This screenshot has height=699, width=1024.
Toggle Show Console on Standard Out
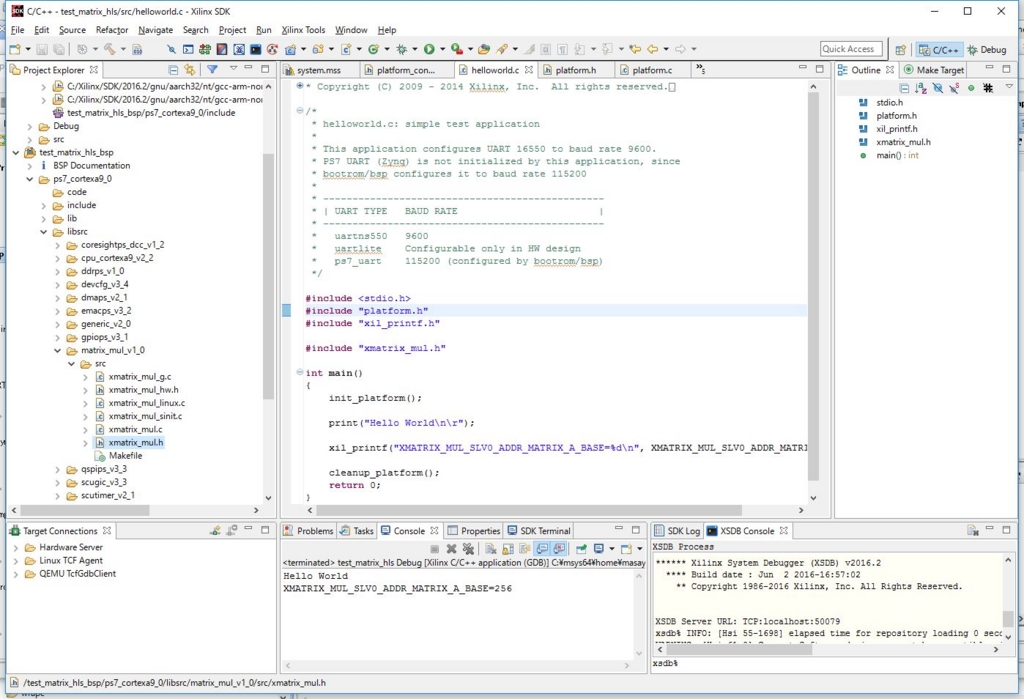pyautogui.click(x=541, y=549)
